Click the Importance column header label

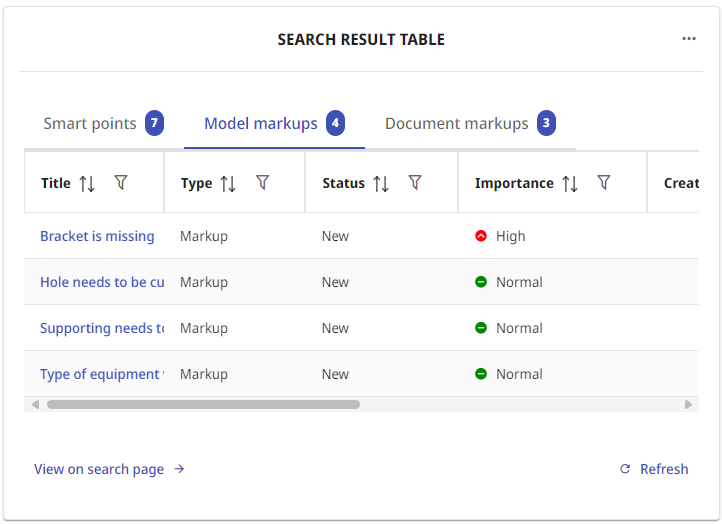click(x=514, y=183)
